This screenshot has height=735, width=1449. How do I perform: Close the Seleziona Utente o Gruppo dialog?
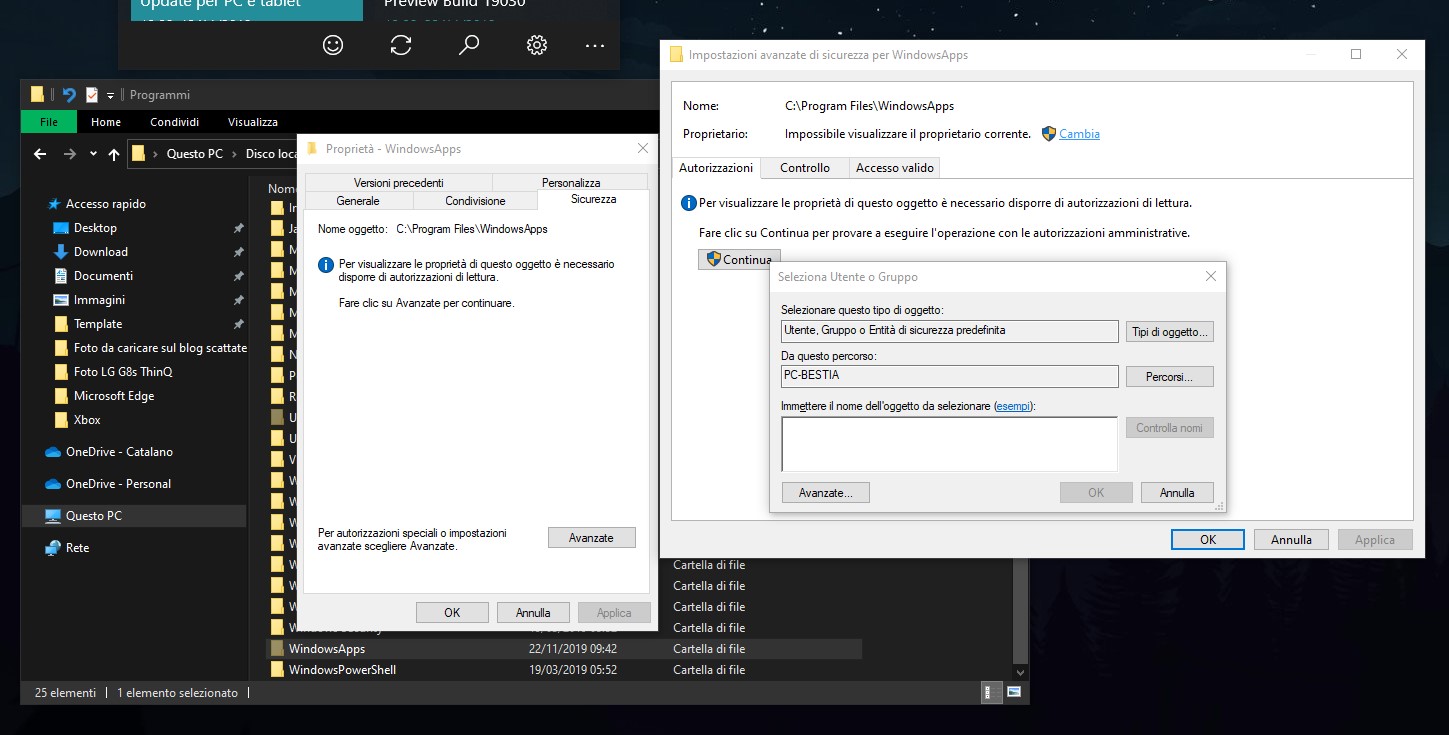click(1210, 276)
